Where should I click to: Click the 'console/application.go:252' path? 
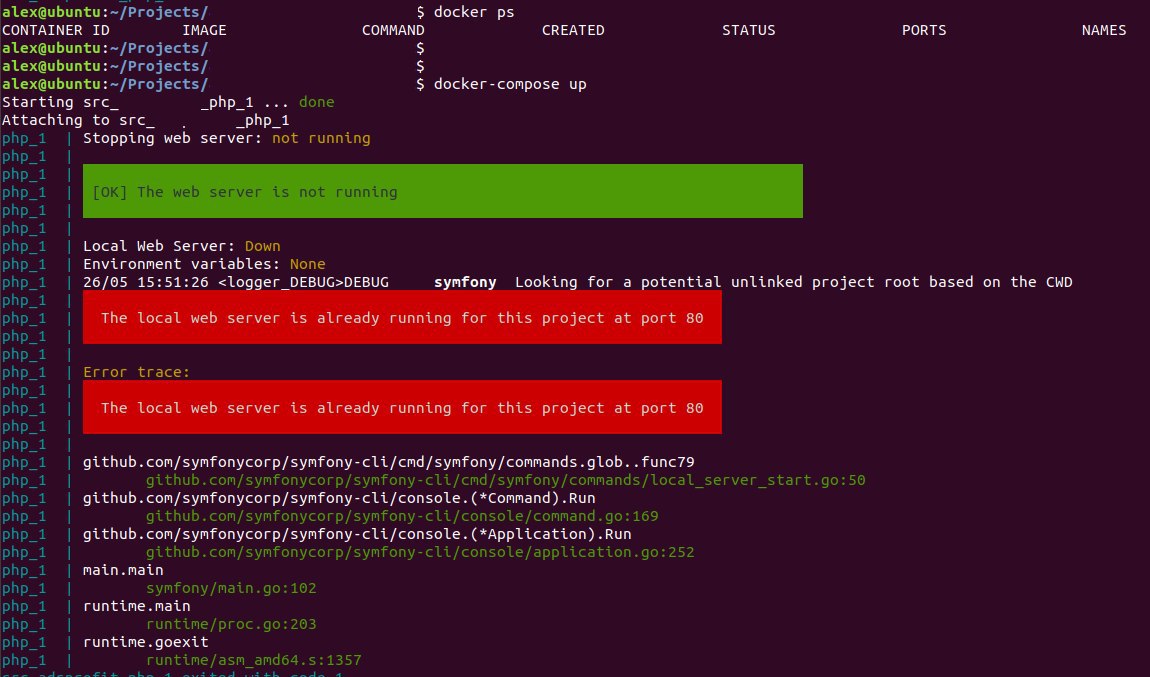click(420, 552)
